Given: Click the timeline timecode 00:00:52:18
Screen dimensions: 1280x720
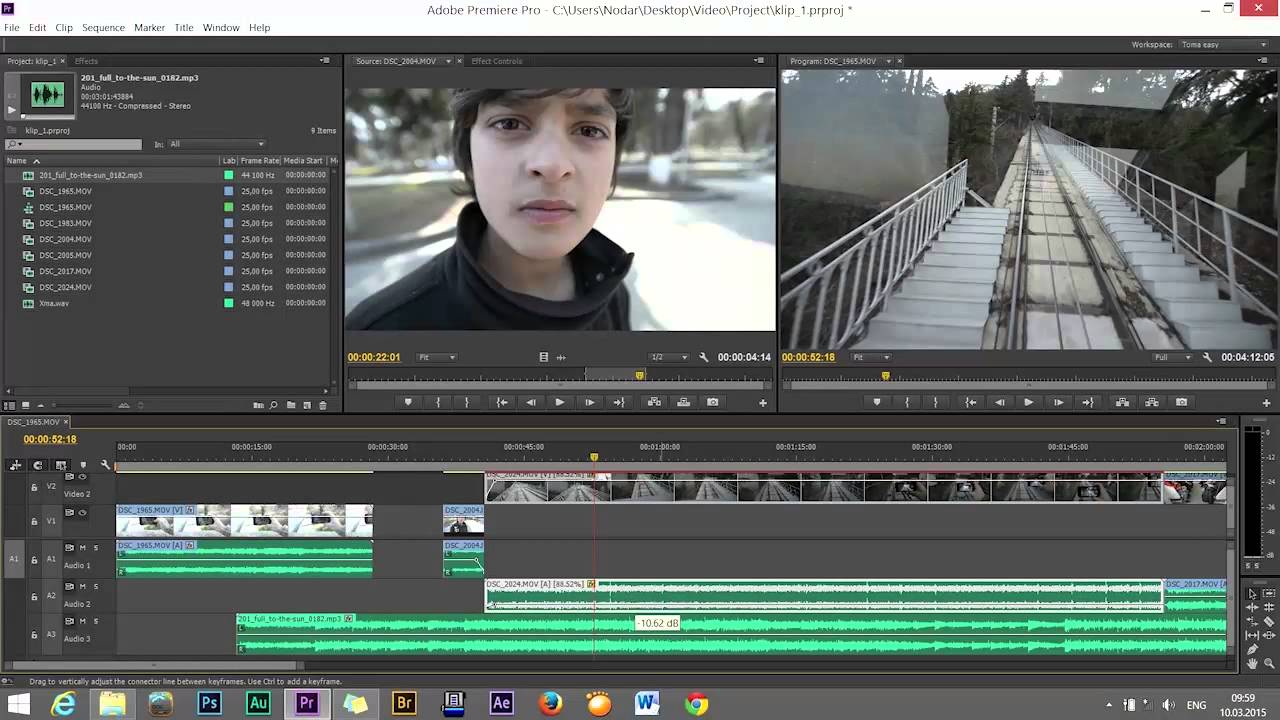Looking at the screenshot, I should pos(50,439).
